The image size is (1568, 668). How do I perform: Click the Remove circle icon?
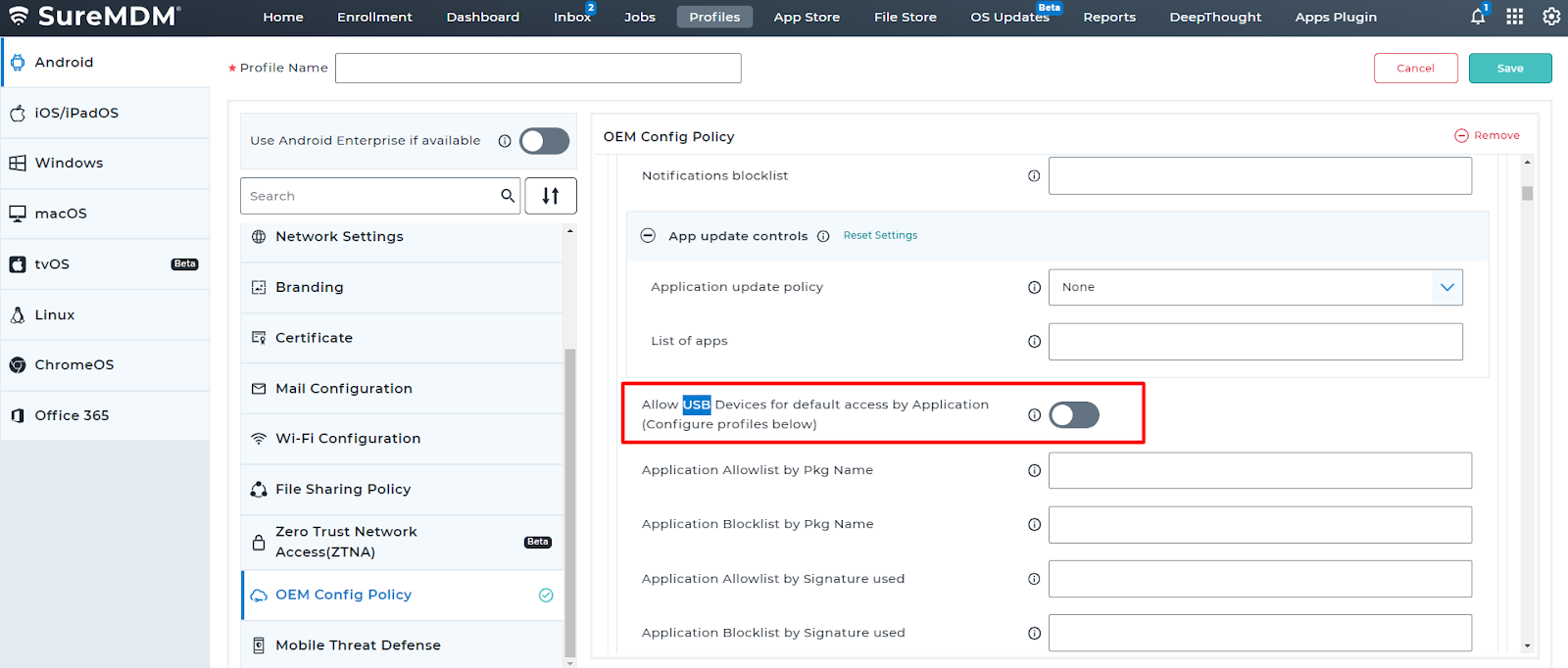(1461, 136)
